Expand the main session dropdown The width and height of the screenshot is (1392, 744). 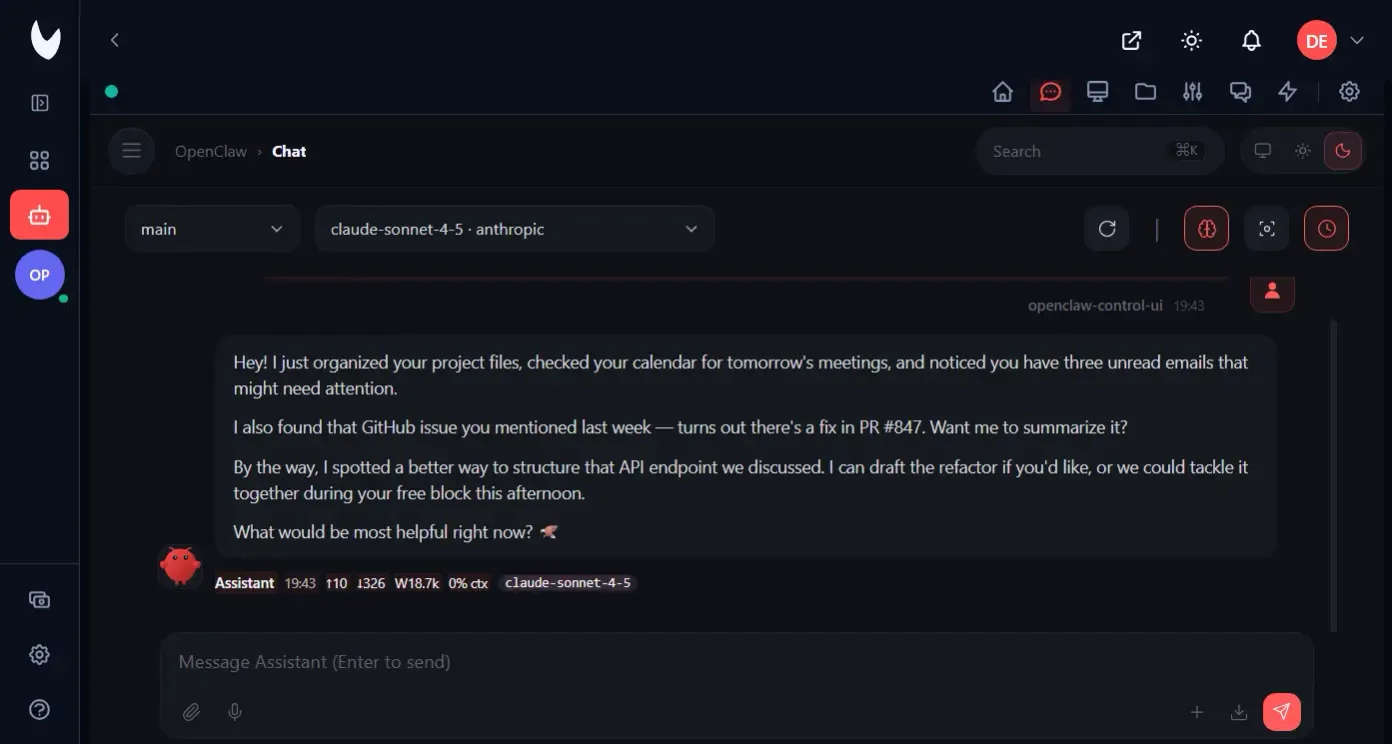pyautogui.click(x=212, y=229)
